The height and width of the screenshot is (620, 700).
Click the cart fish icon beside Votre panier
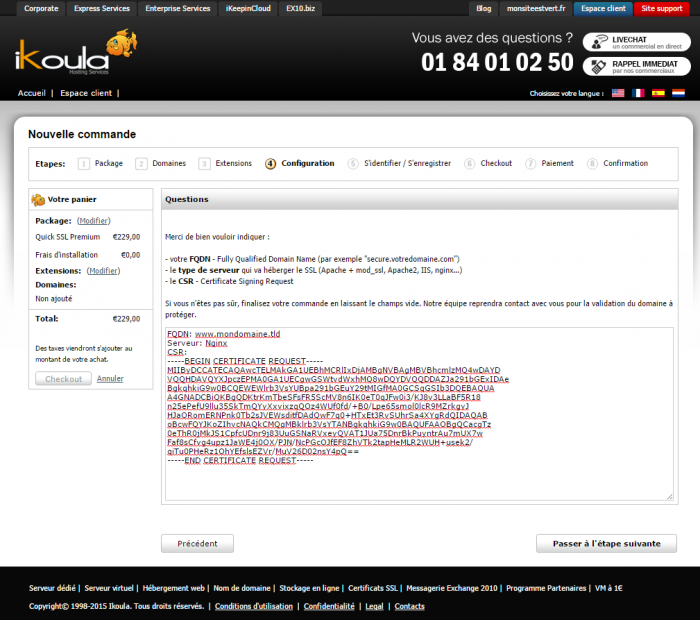38,199
